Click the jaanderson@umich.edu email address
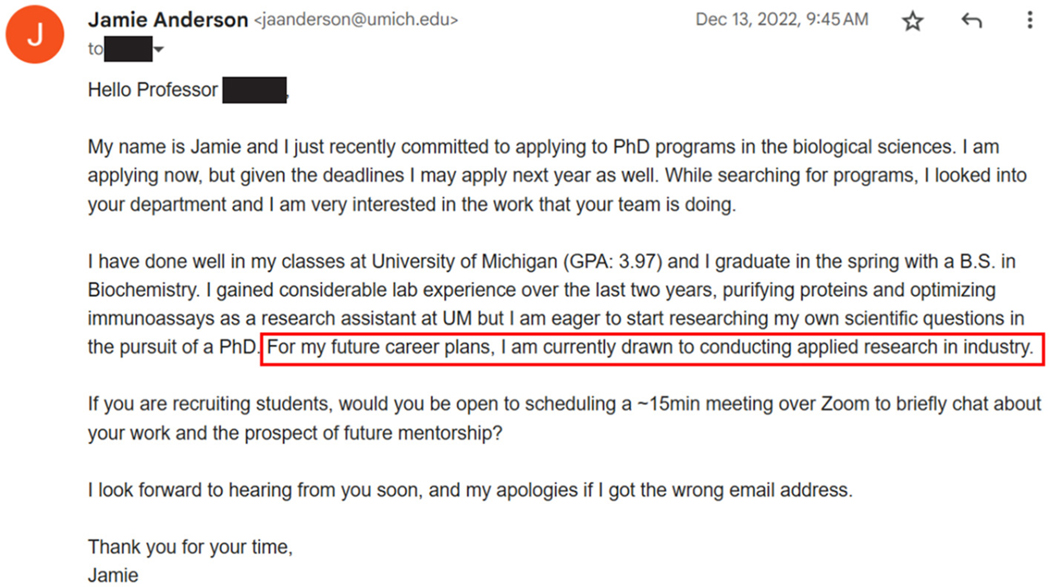The width and height of the screenshot is (1050, 587). pyautogui.click(x=356, y=20)
